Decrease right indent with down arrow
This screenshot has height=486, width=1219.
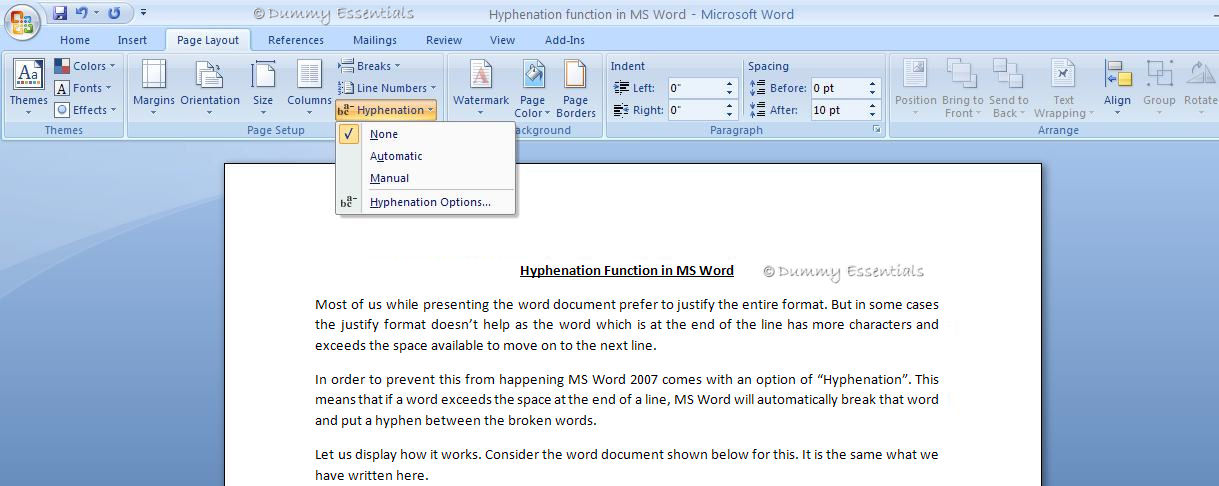[730, 115]
